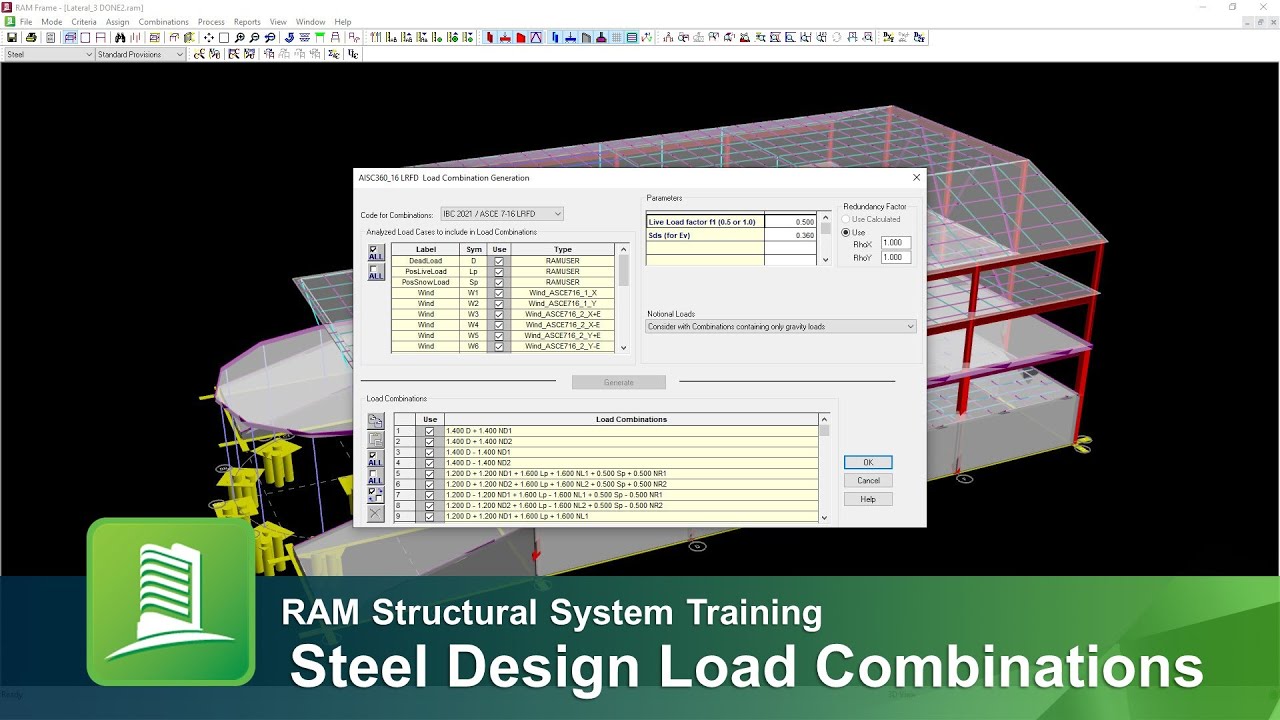Deselect all load combinations with unchecked ALL icon
This screenshot has height=720, width=1280.
coord(376,476)
